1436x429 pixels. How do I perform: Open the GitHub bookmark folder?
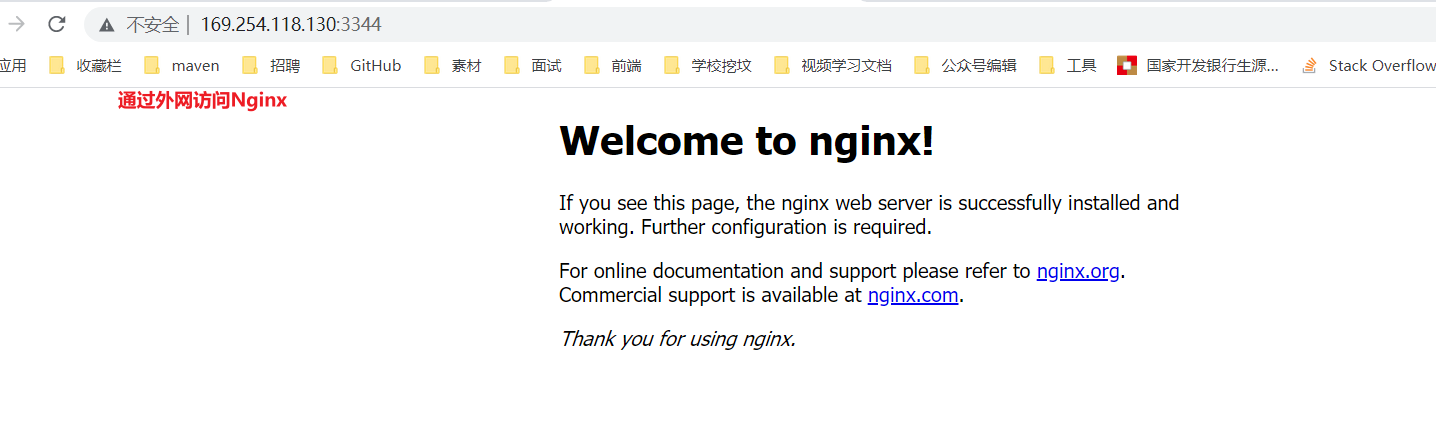tap(362, 66)
